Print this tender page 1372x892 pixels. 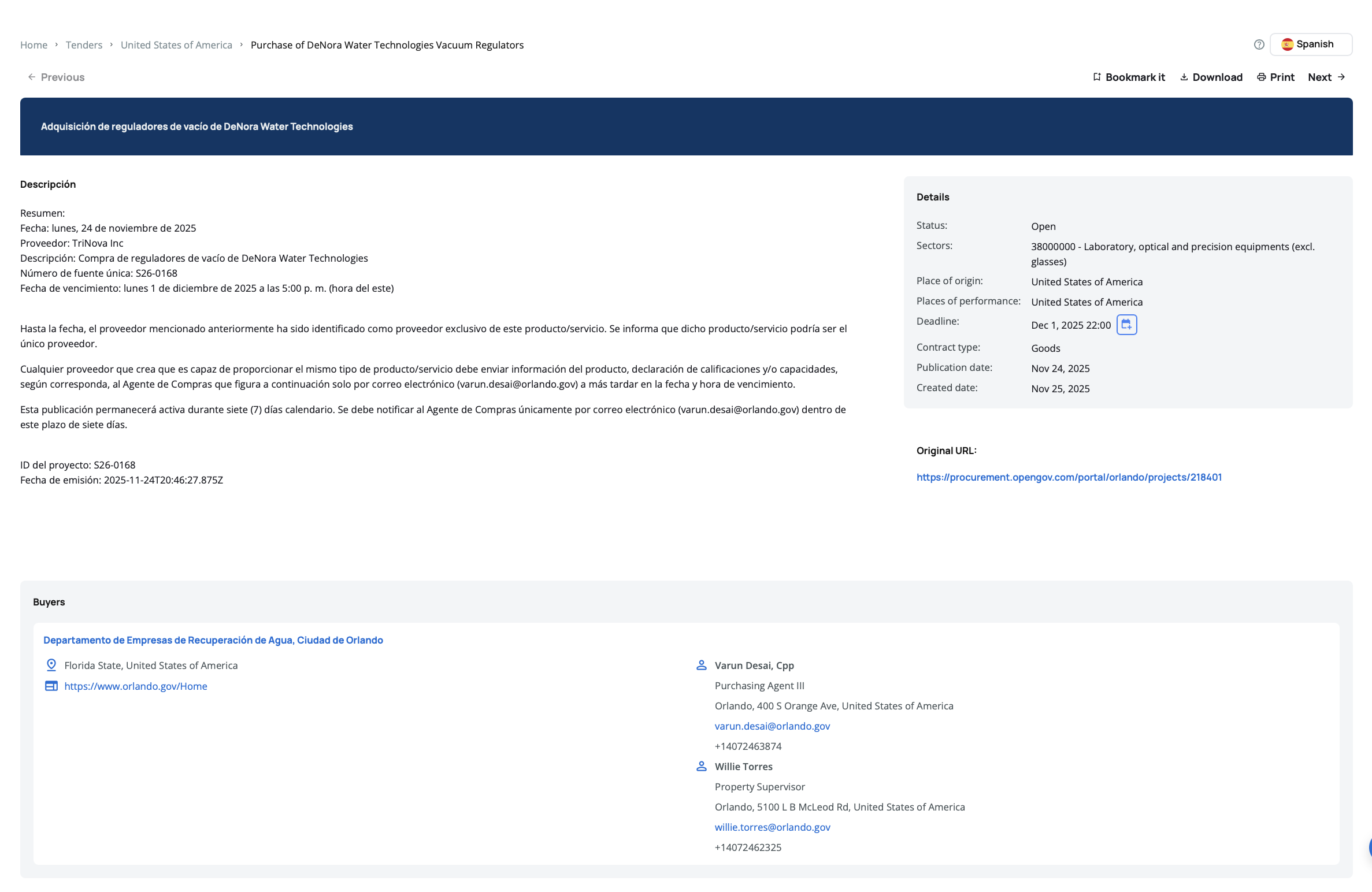pos(1275,77)
